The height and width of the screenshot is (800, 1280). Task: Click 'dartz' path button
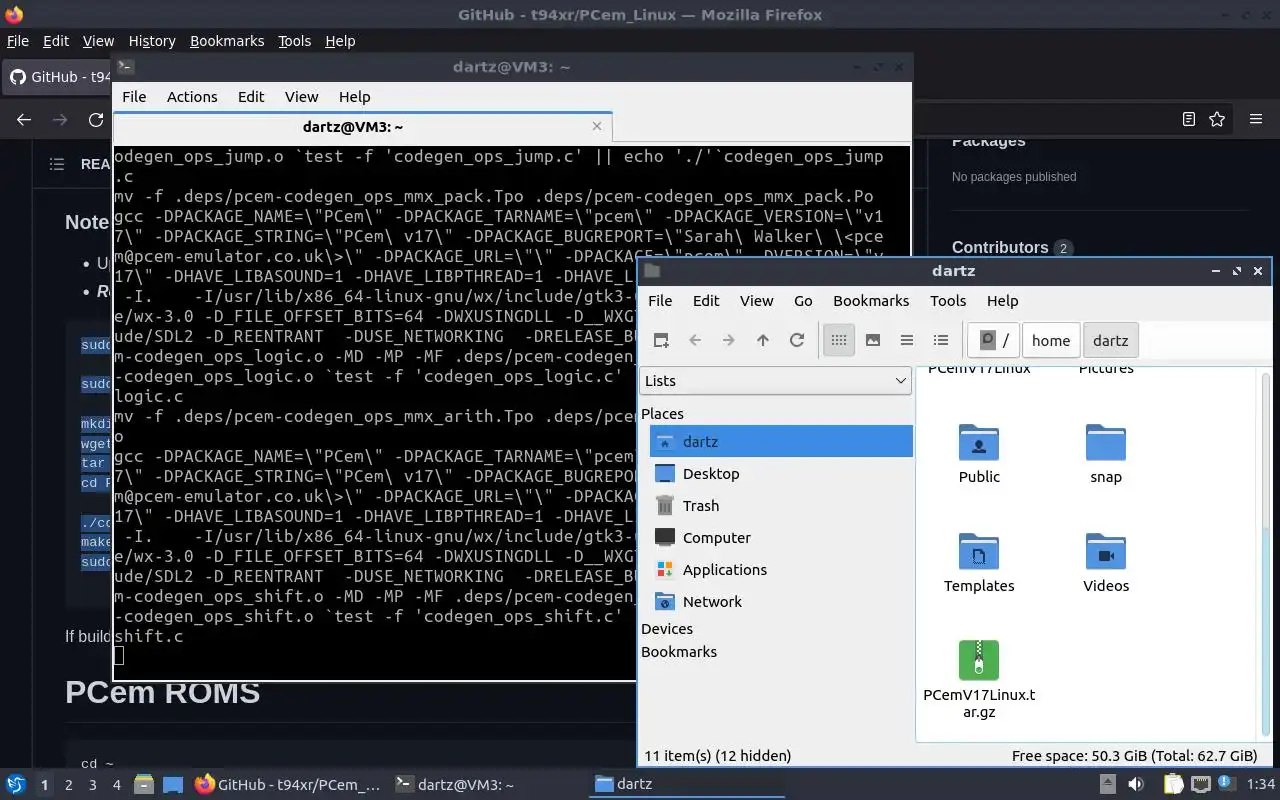click(1110, 340)
